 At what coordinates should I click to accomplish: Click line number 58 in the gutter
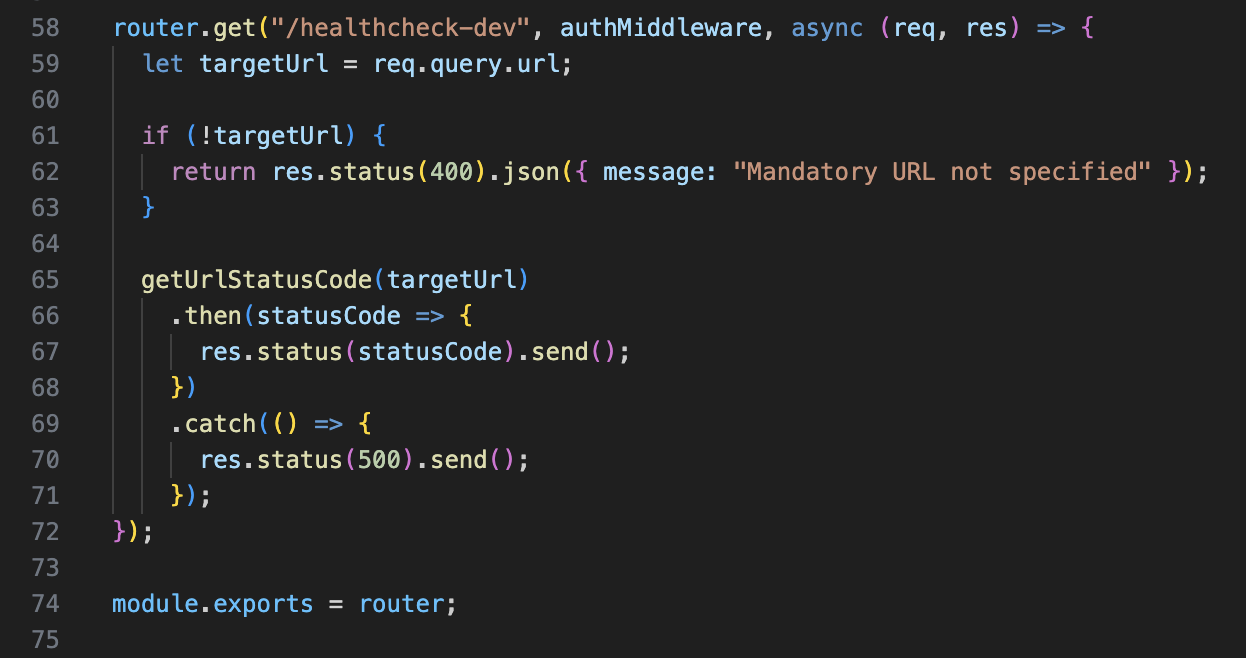point(45,27)
